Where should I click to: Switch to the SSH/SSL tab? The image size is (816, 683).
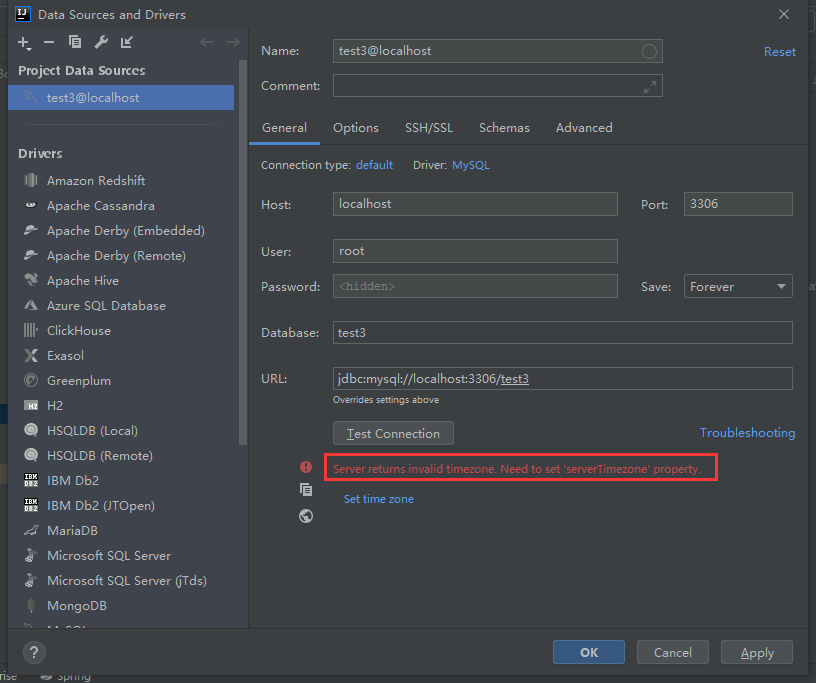pyautogui.click(x=429, y=127)
